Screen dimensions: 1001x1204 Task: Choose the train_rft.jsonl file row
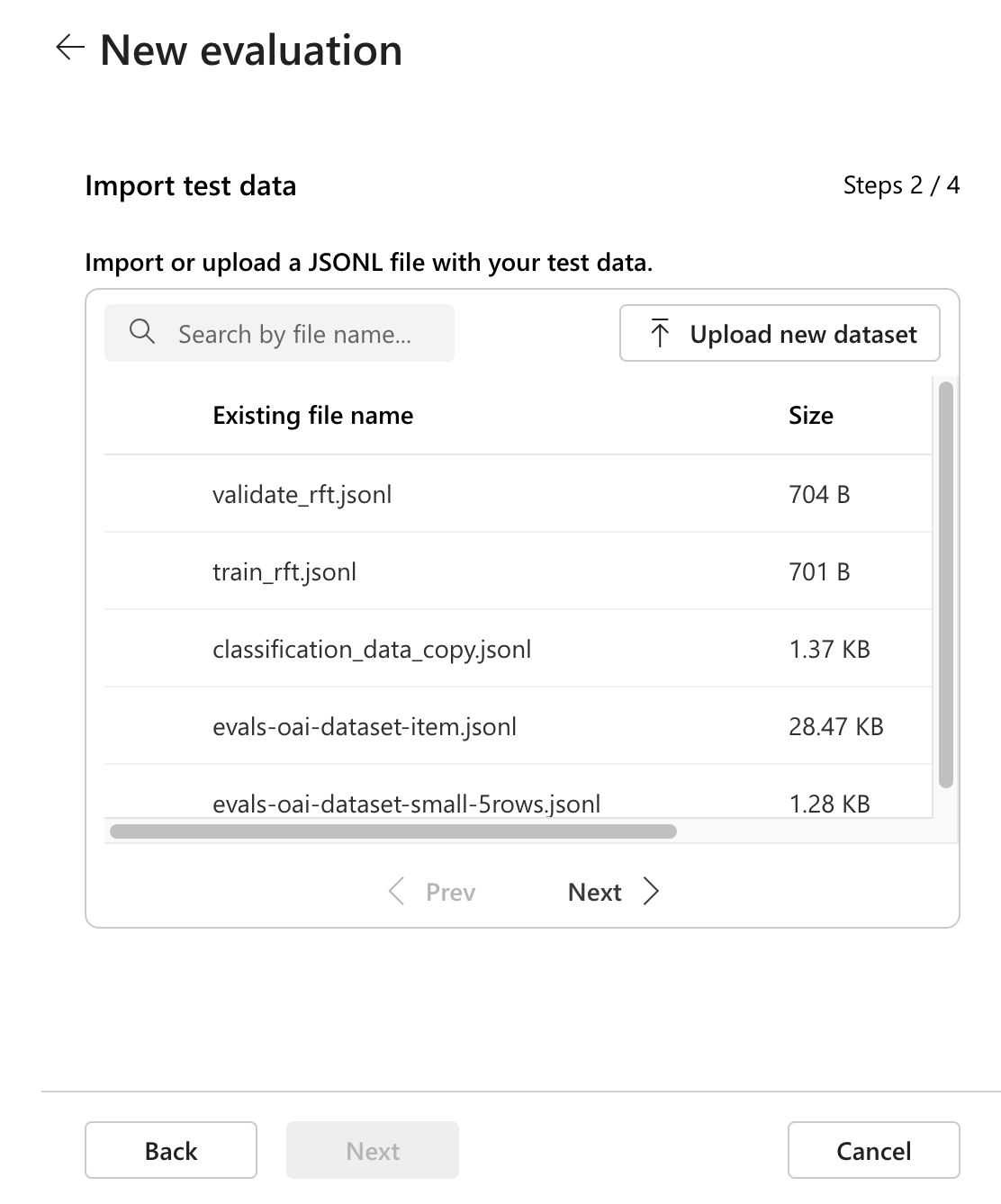pyautogui.click(x=284, y=571)
